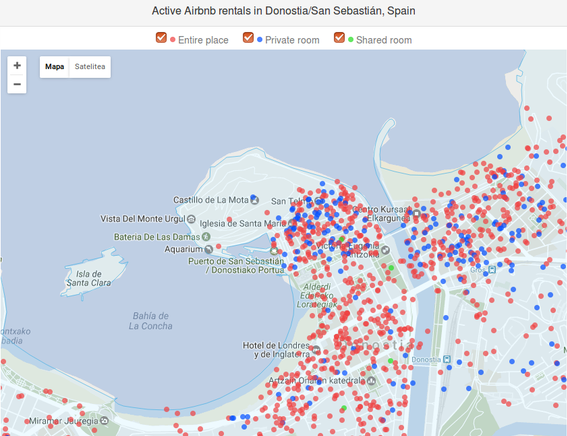Zoom in with the plus button
The image size is (567, 436).
click(17, 65)
